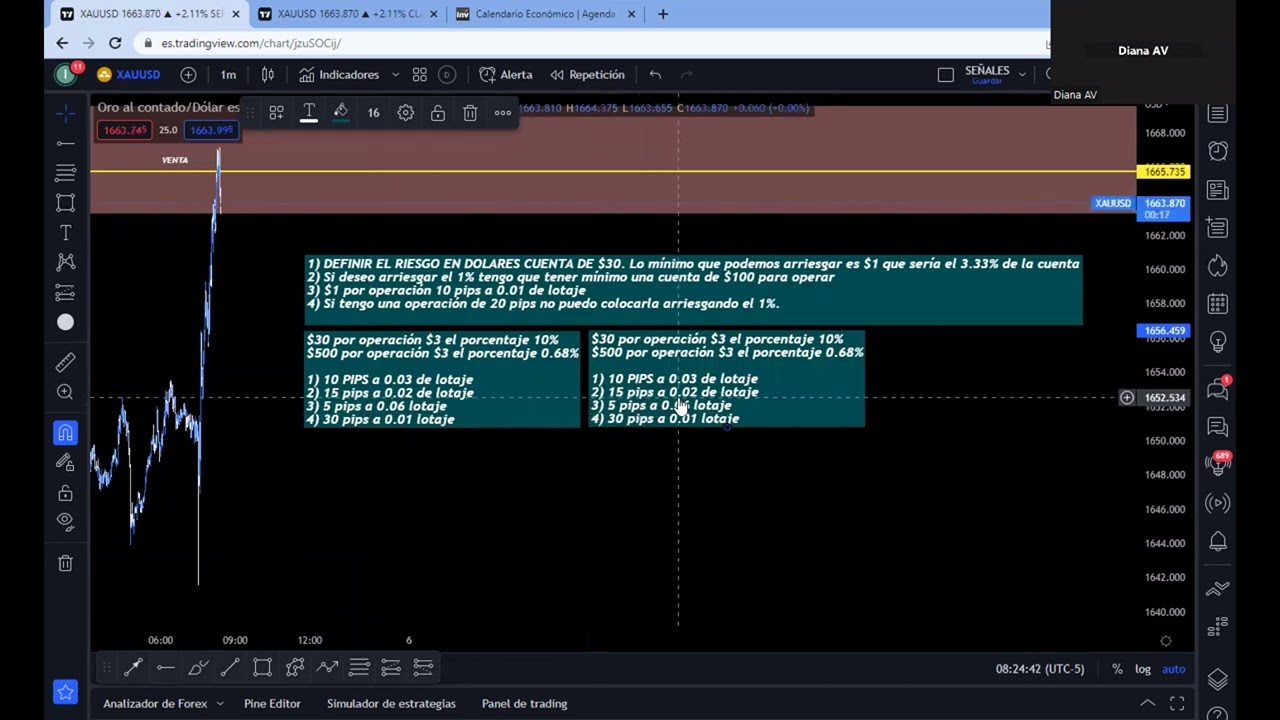Open drawing settings gear in floating toolbar
1280x720 pixels.
[405, 113]
